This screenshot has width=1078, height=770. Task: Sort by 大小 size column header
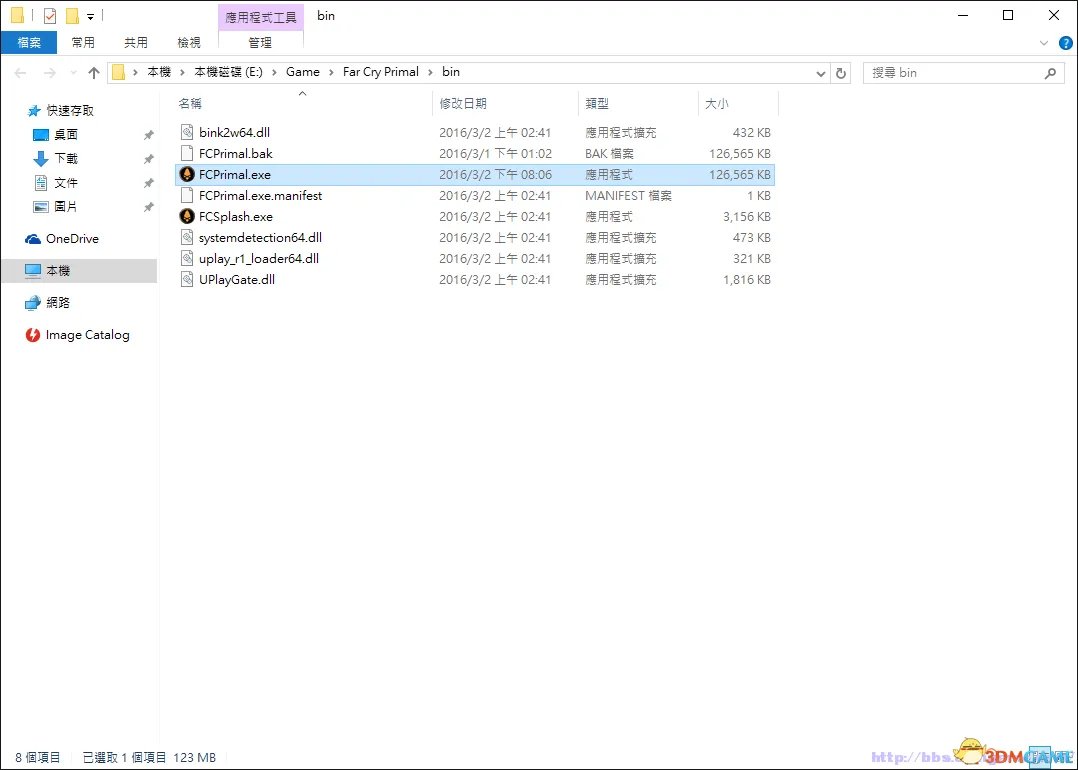click(x=716, y=103)
